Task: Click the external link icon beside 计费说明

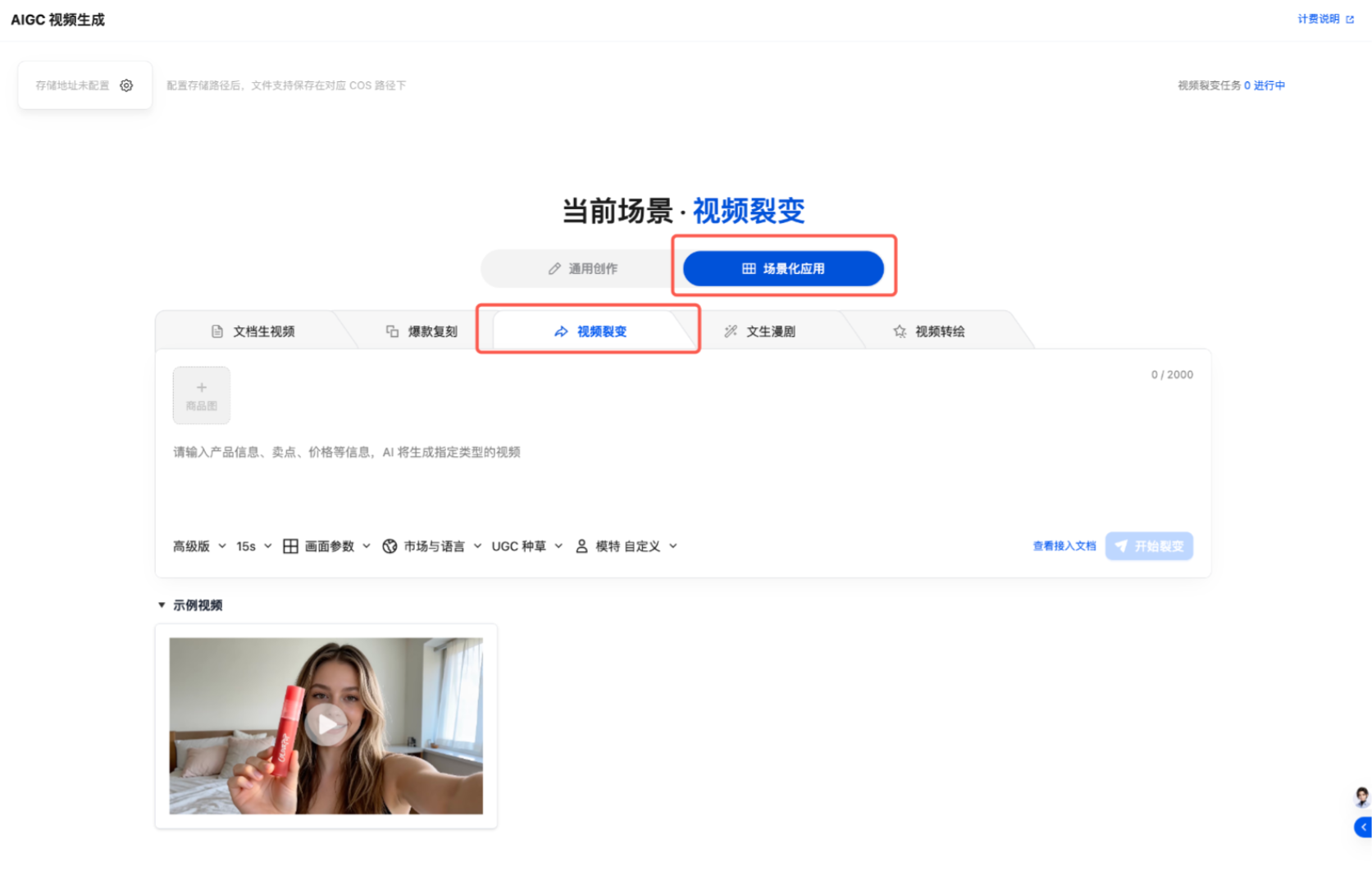Action: pyautogui.click(x=1350, y=19)
